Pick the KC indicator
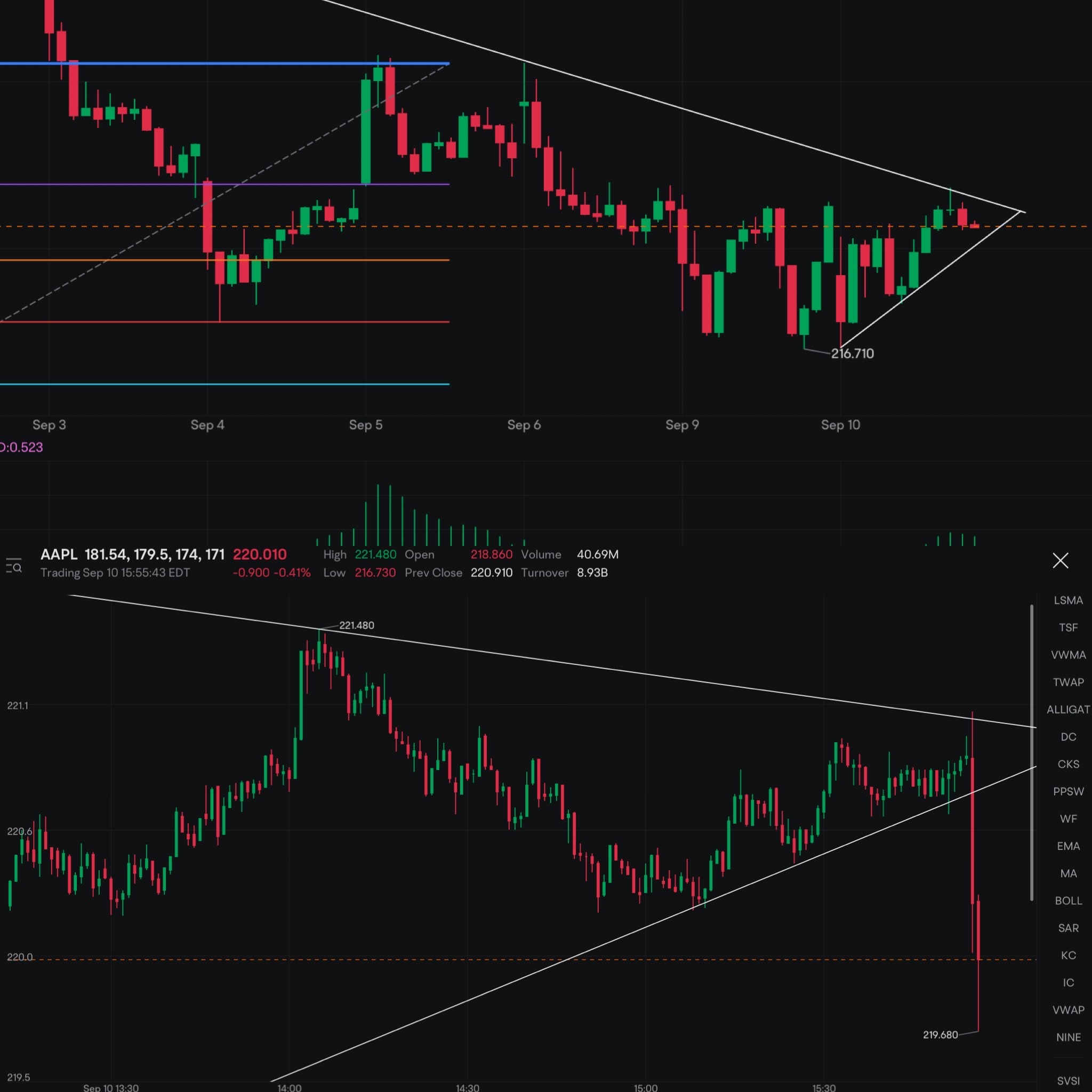This screenshot has height=1092, width=1092. tap(1067, 955)
